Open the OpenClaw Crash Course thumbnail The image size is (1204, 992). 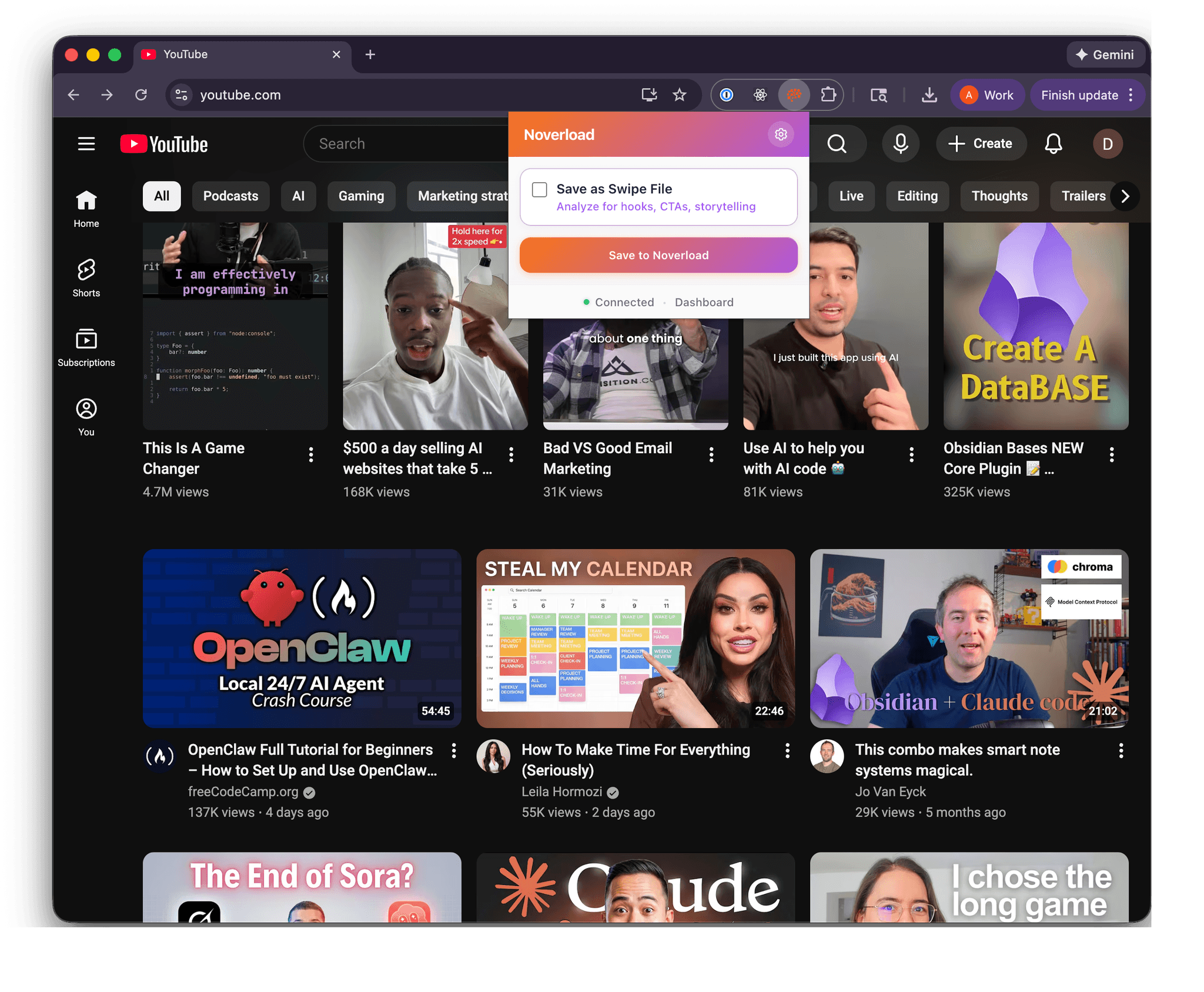[x=302, y=639]
